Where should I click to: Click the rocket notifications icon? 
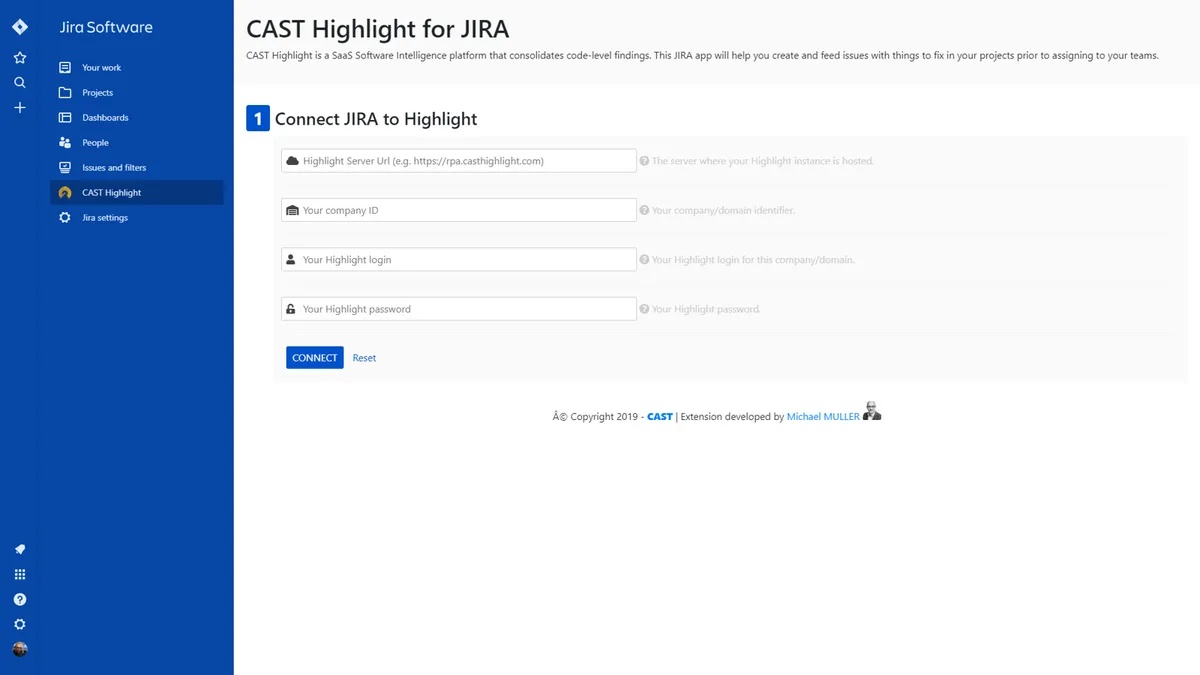tap(19, 549)
